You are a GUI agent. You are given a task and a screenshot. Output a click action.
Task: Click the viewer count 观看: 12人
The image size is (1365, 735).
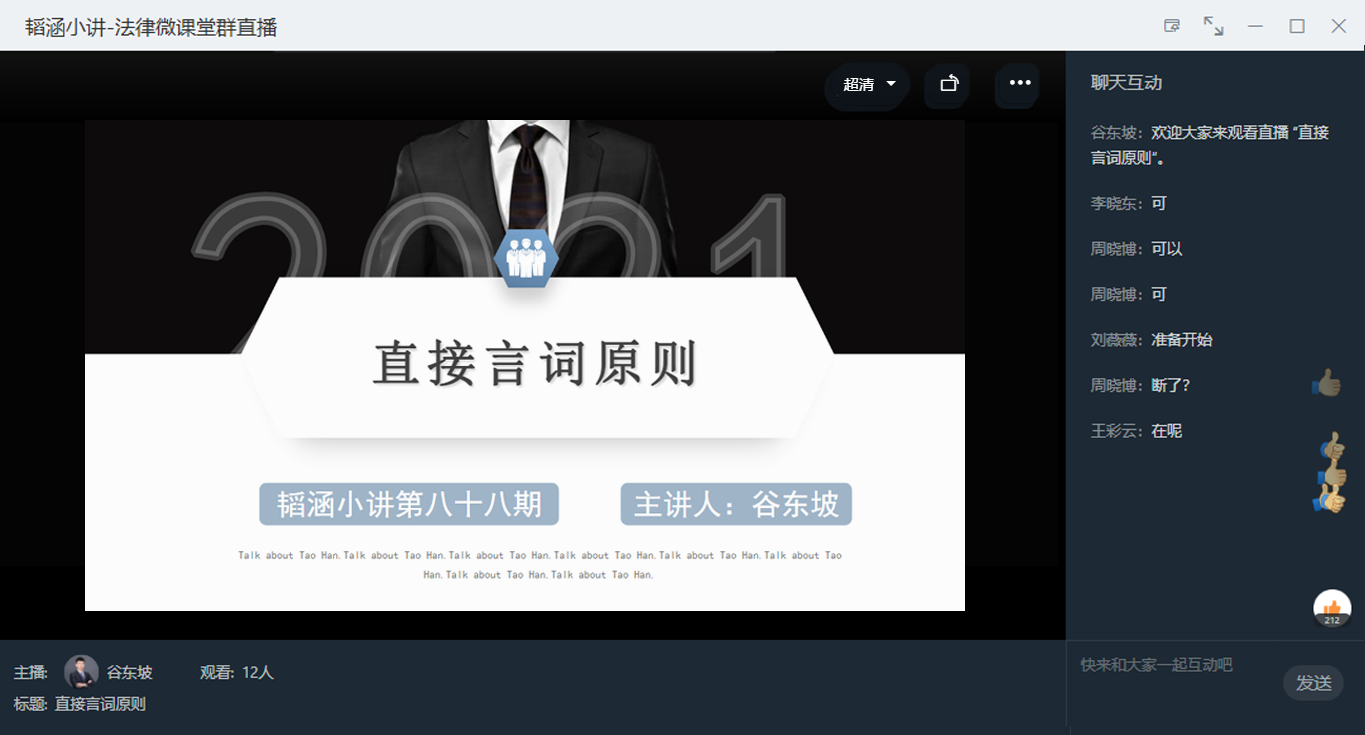pyautogui.click(x=236, y=672)
